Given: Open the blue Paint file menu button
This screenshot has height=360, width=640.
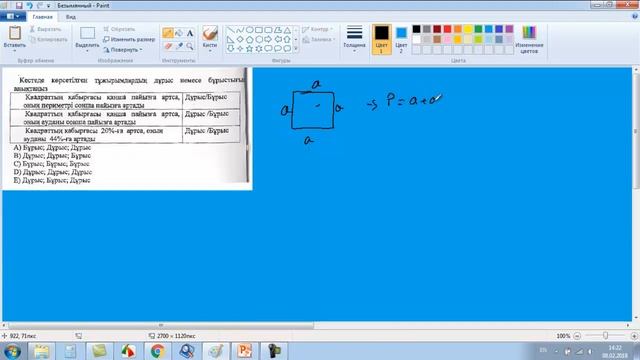Looking at the screenshot, I should [x=13, y=16].
